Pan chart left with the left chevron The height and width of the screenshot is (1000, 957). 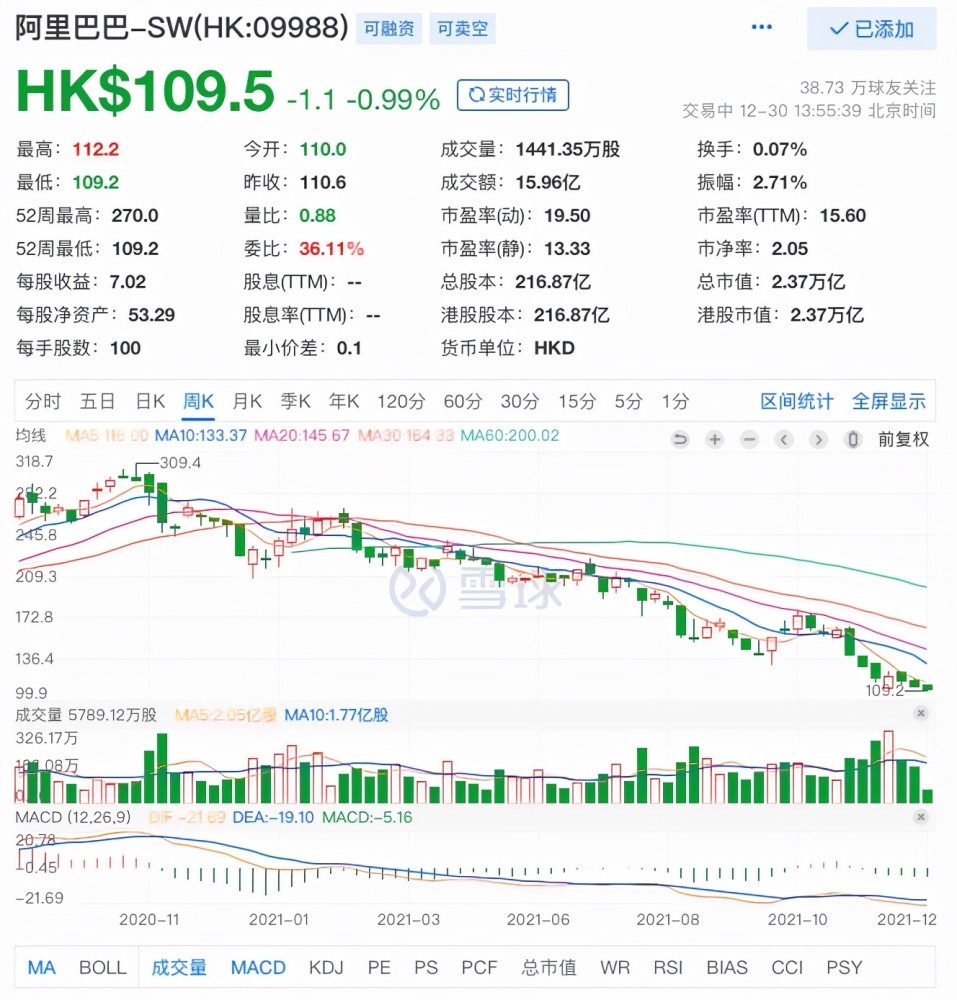[x=784, y=439]
